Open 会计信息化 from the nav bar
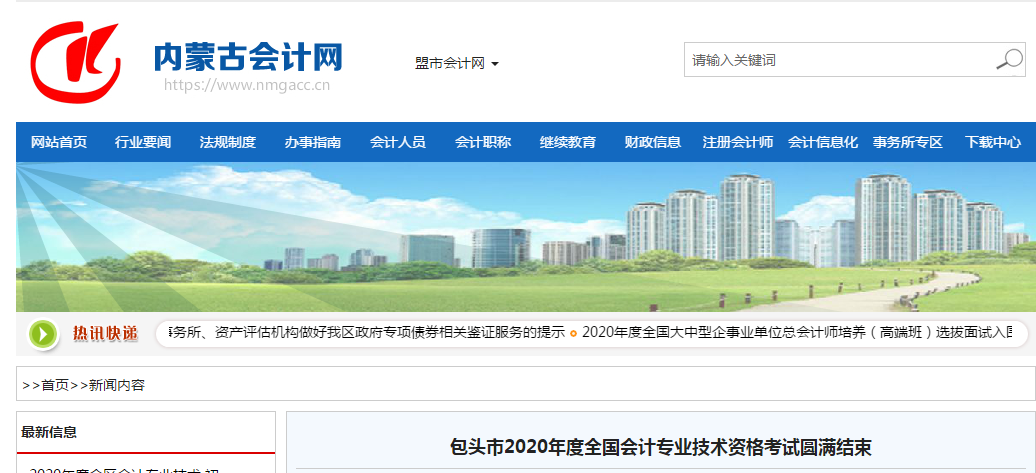 point(823,142)
